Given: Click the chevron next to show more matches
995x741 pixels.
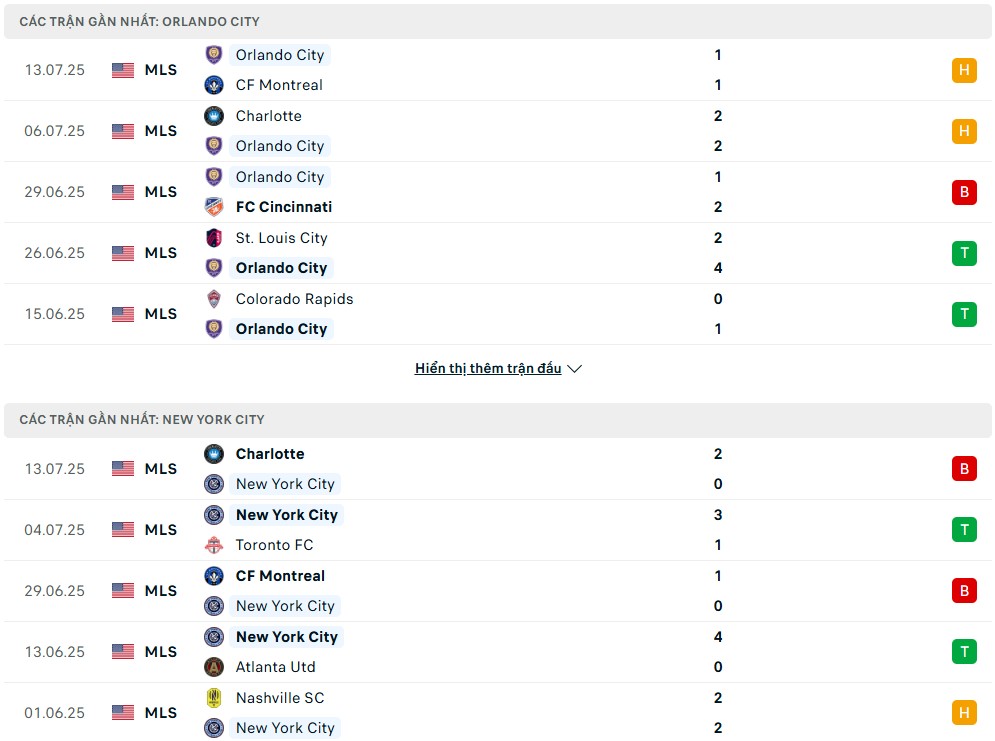Looking at the screenshot, I should 574,369.
